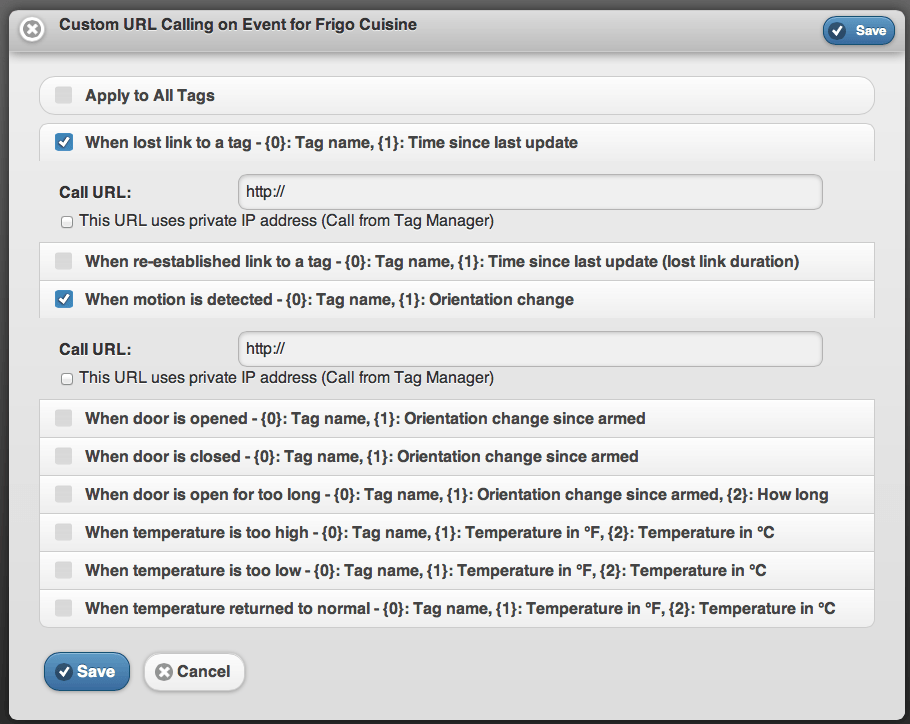Uncheck When motion is detected option

64,299
